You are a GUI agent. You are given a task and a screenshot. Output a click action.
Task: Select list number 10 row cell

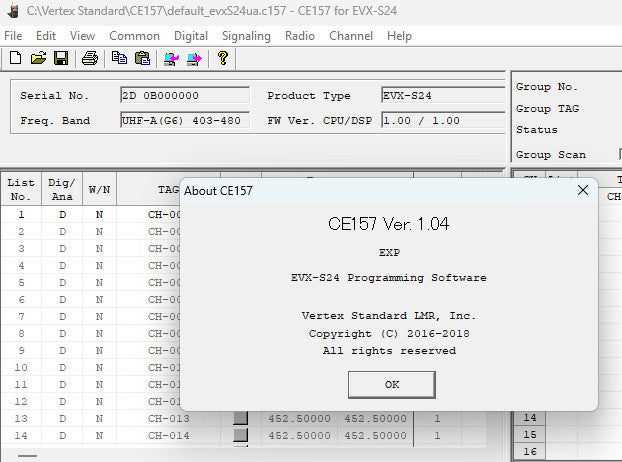coord(21,368)
